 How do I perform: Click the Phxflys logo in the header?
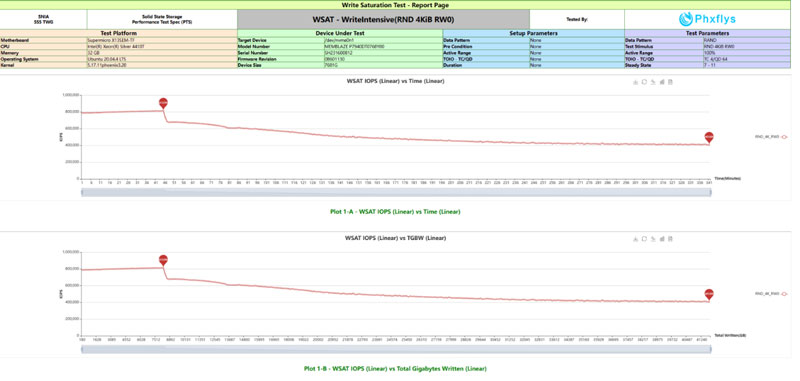coord(707,19)
